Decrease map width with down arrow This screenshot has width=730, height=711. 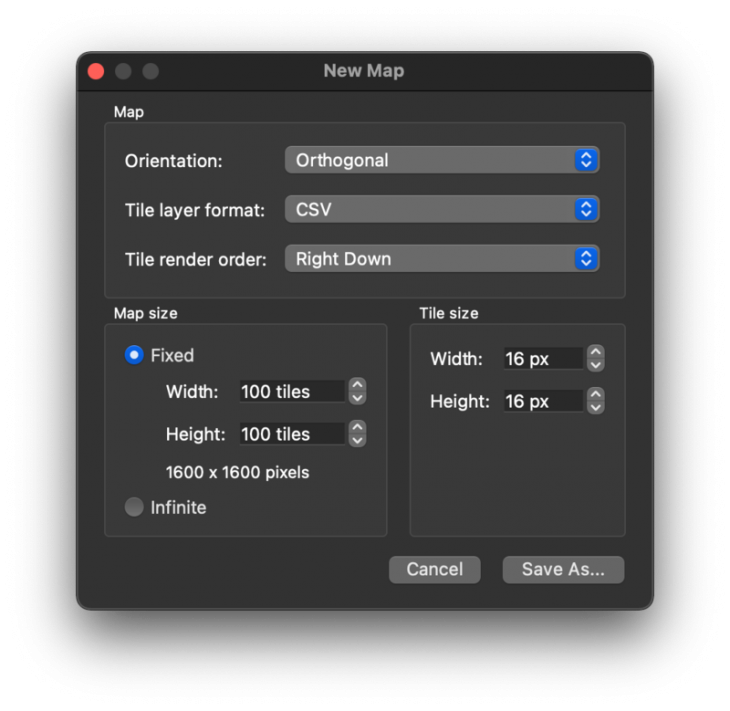[x=358, y=398]
